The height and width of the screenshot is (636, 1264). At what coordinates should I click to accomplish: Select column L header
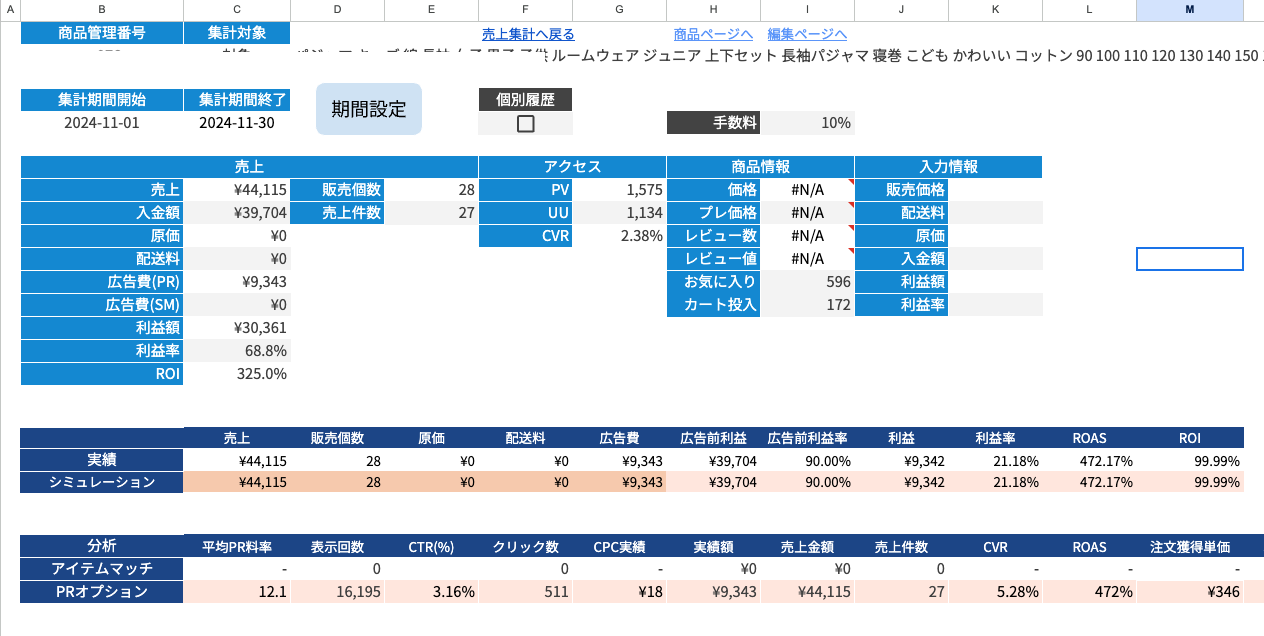(x=1089, y=9)
